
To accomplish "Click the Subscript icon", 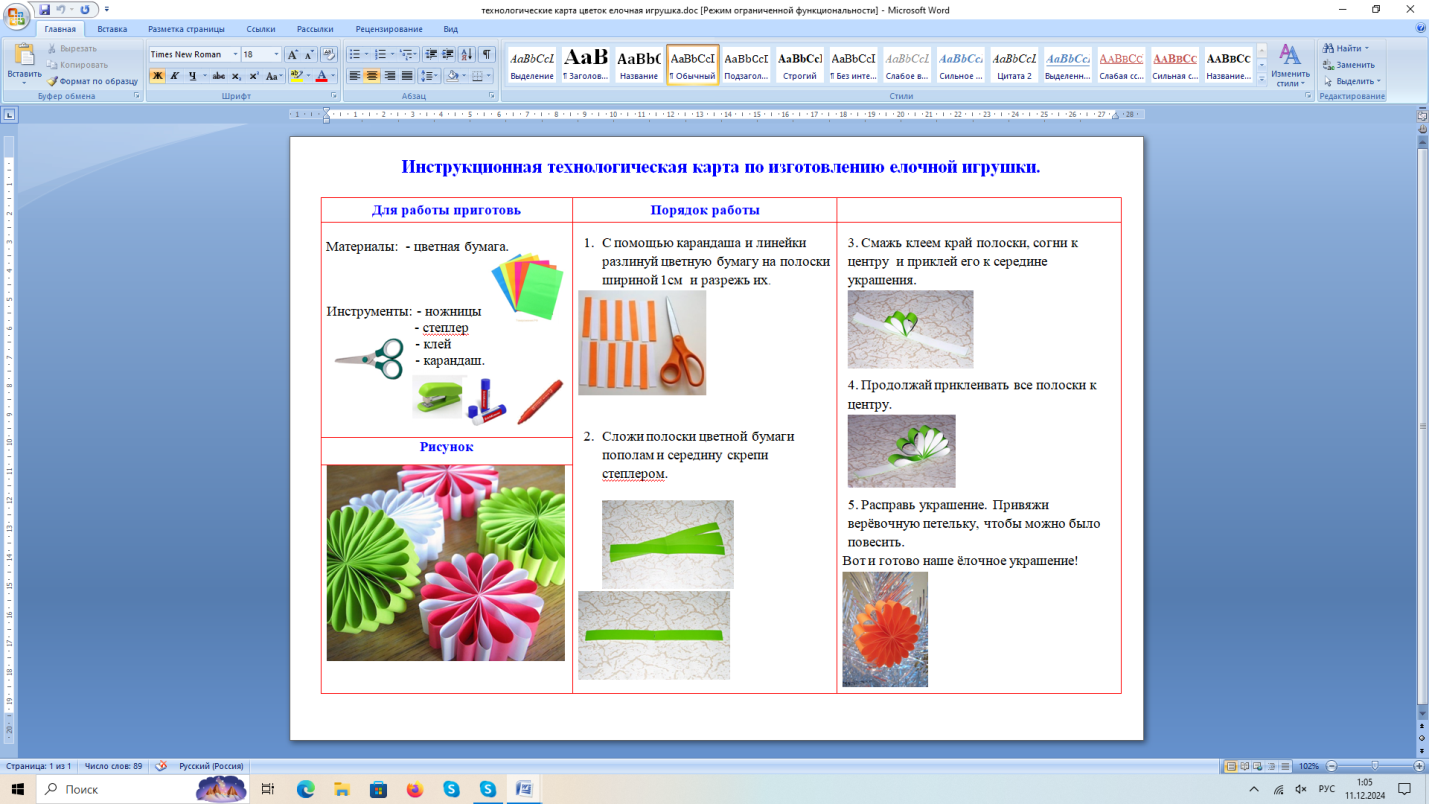I will (x=236, y=76).
